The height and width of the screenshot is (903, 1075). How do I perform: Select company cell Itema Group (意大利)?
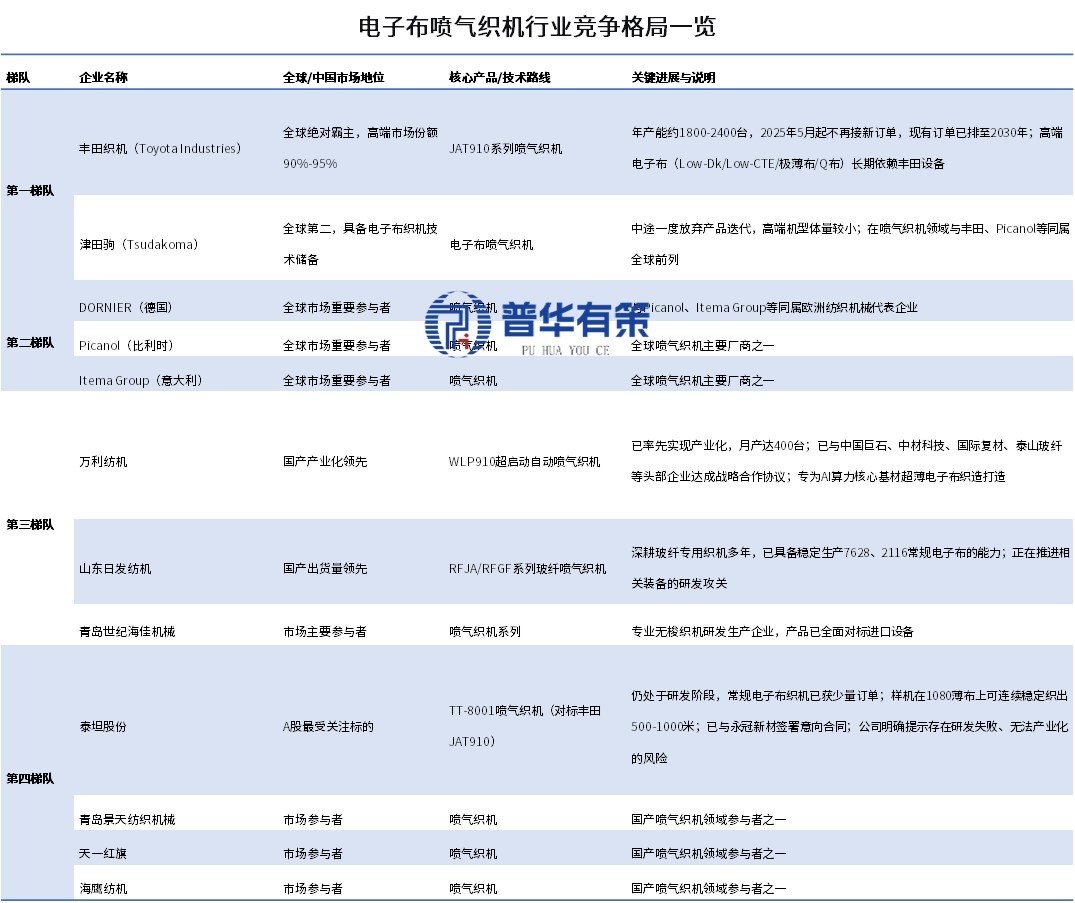point(141,381)
